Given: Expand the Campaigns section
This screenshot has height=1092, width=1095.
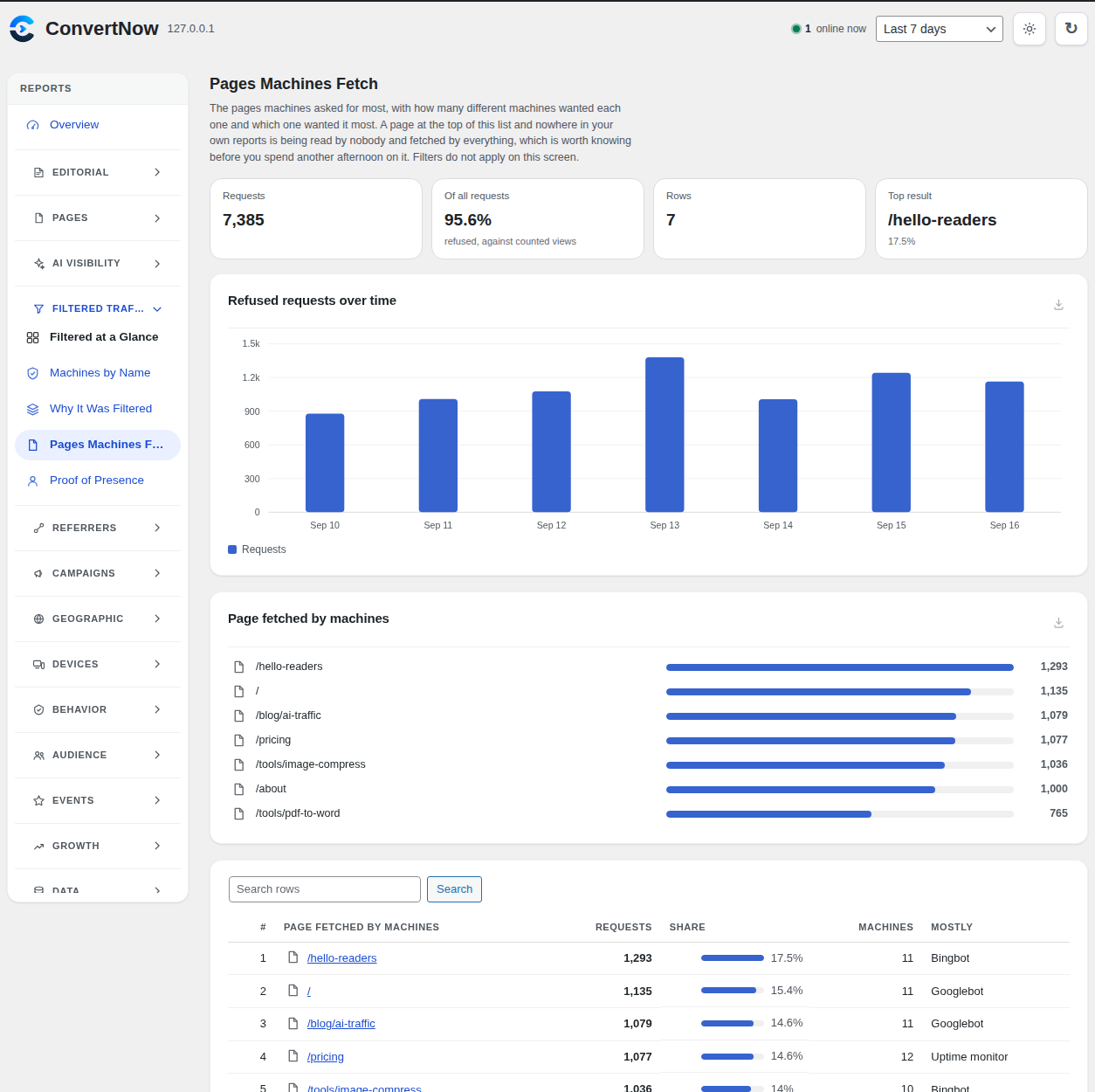Looking at the screenshot, I should pyautogui.click(x=98, y=573).
